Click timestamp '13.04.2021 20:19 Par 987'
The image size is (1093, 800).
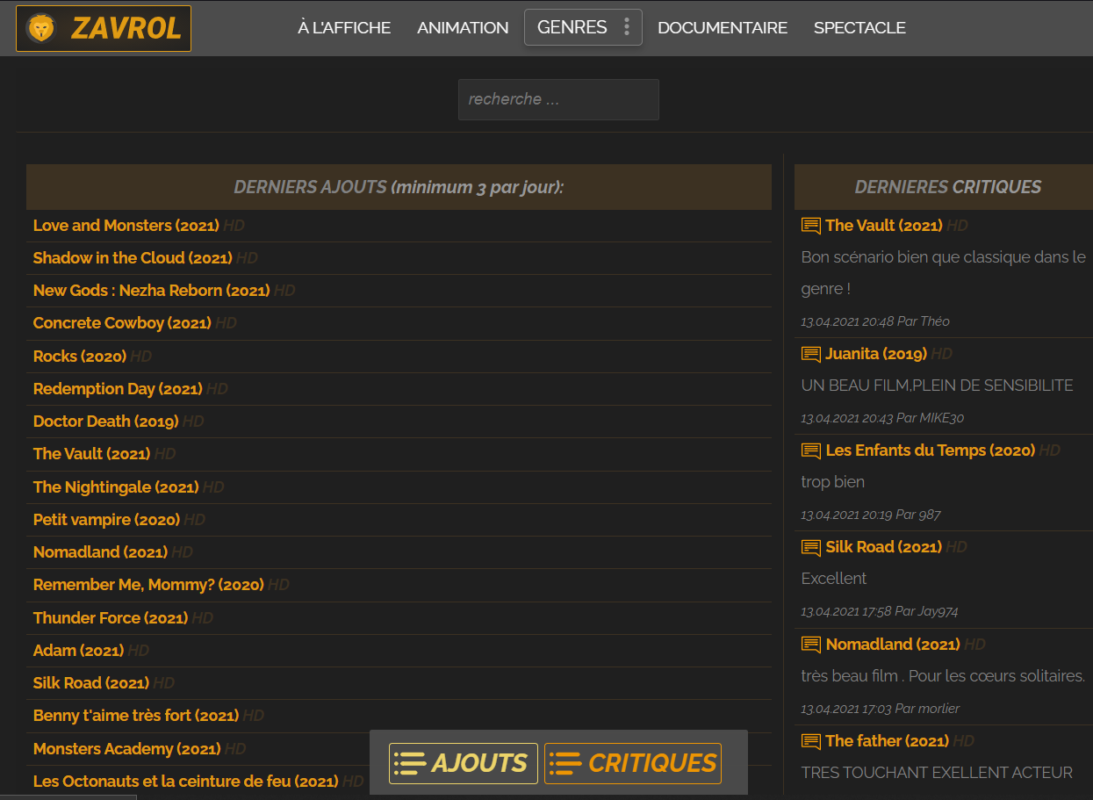coord(871,515)
